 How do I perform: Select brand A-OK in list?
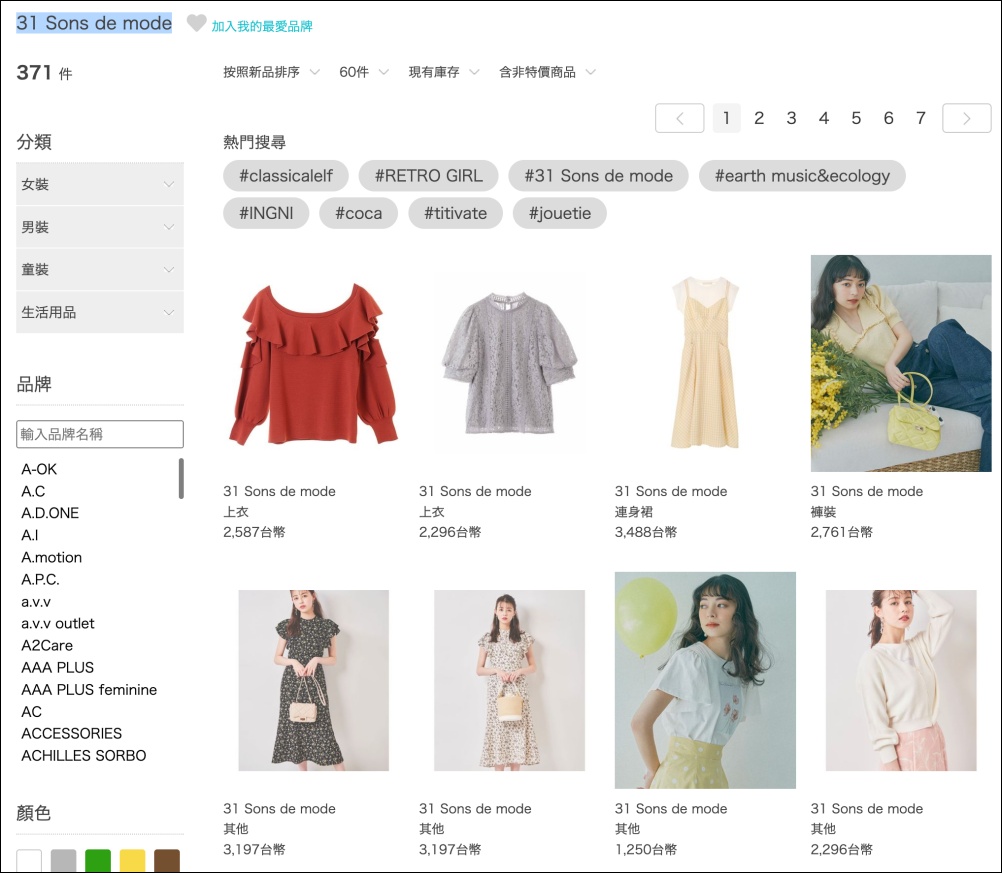[39, 469]
